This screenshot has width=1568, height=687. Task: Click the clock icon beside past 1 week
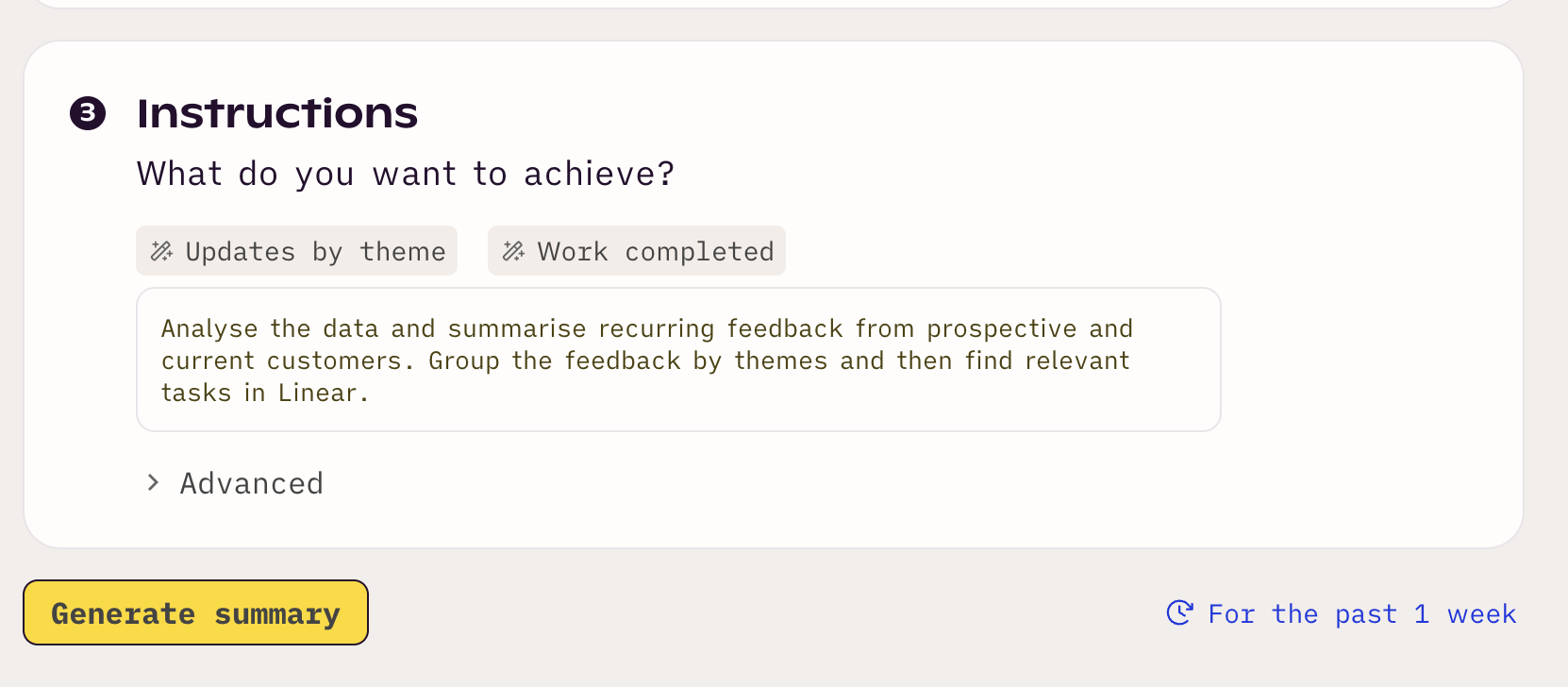1179,613
